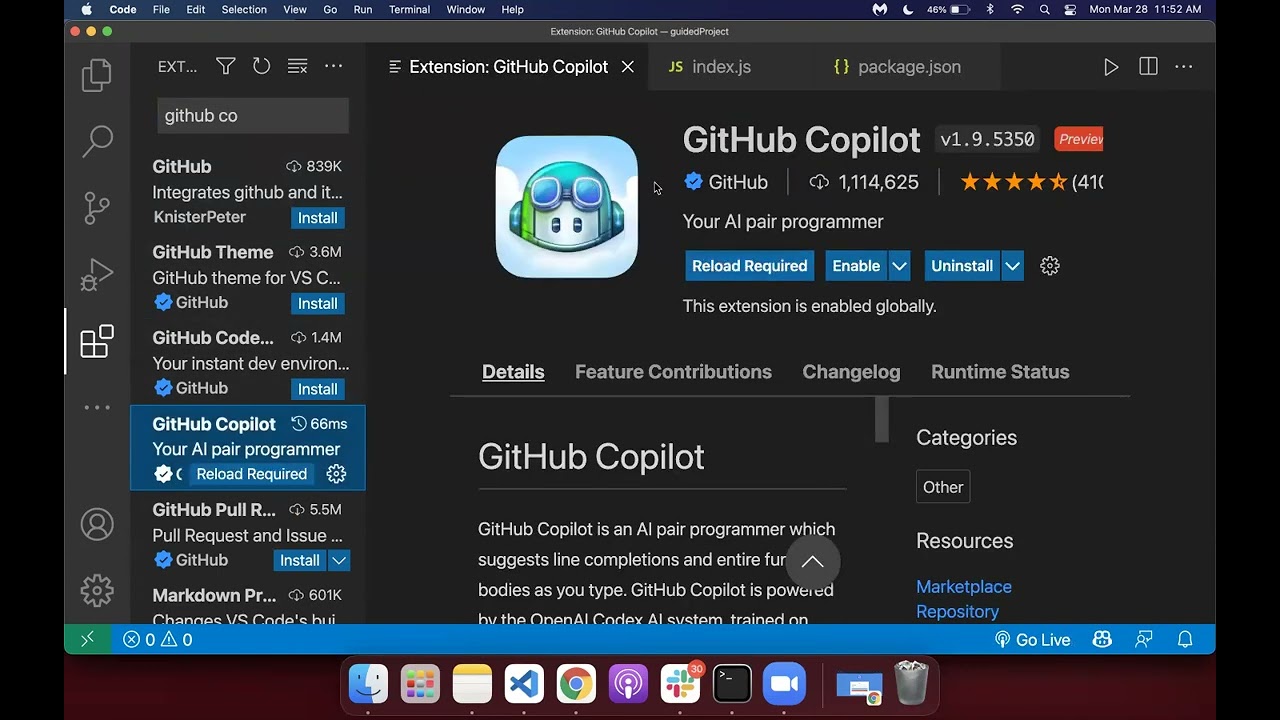Open the Feature Contributions tab

673,372
